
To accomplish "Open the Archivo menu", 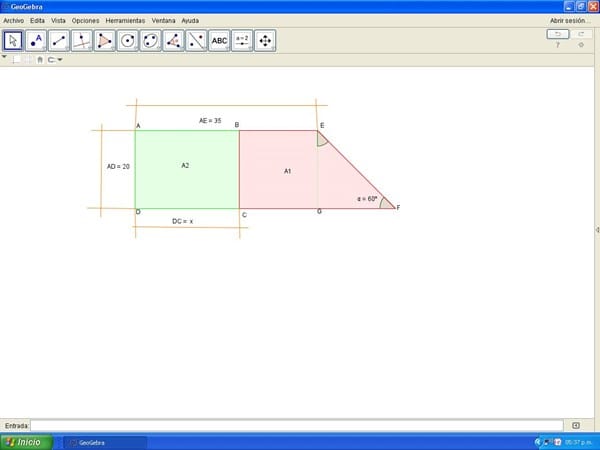I will tap(13, 21).
